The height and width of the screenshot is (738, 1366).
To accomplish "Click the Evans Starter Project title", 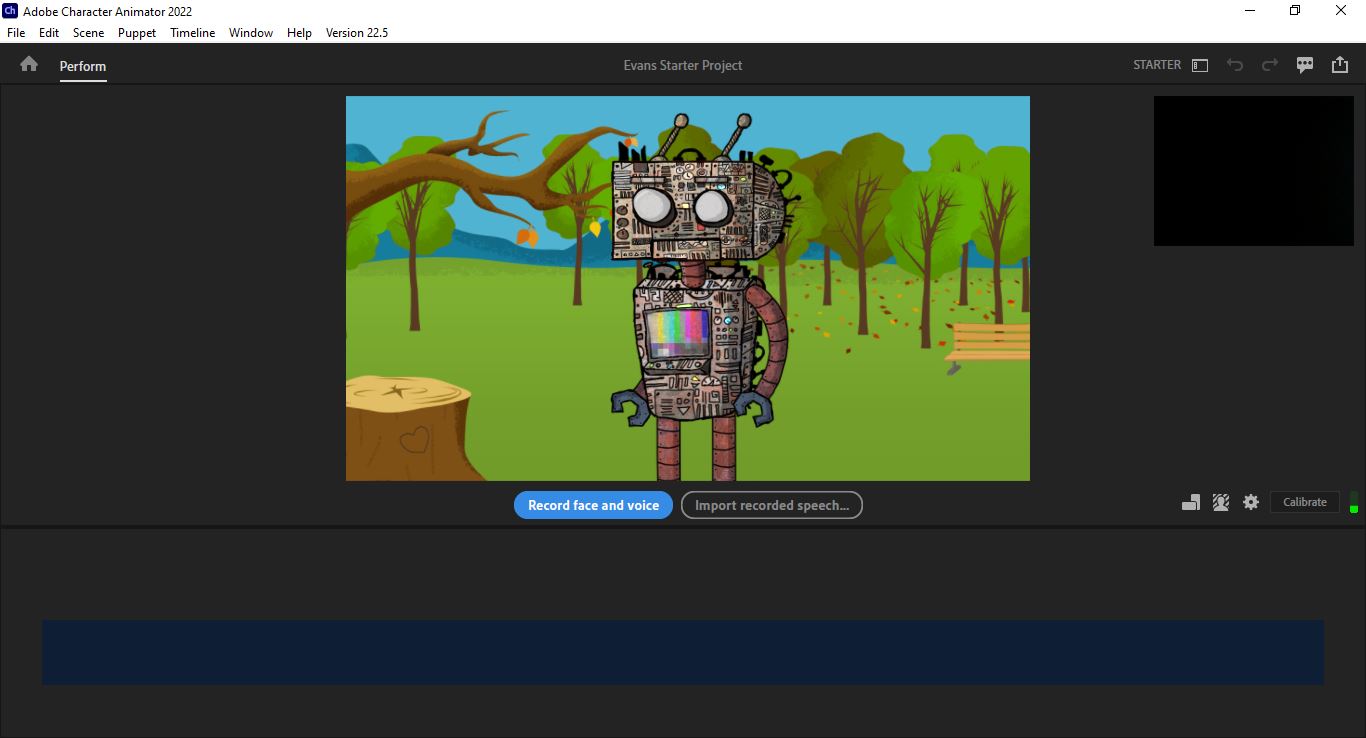I will pyautogui.click(x=683, y=65).
